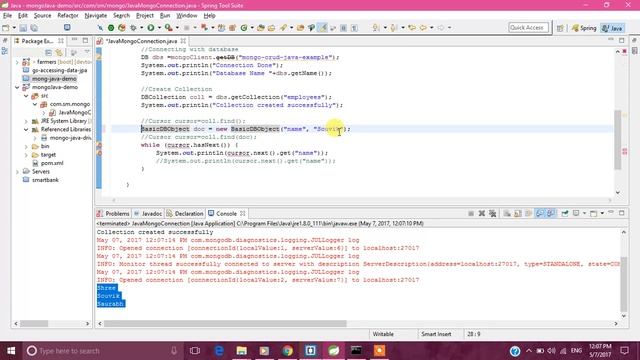This screenshot has height=360, width=640.
Task: Click the Open Type folder icon
Action: [260, 28]
